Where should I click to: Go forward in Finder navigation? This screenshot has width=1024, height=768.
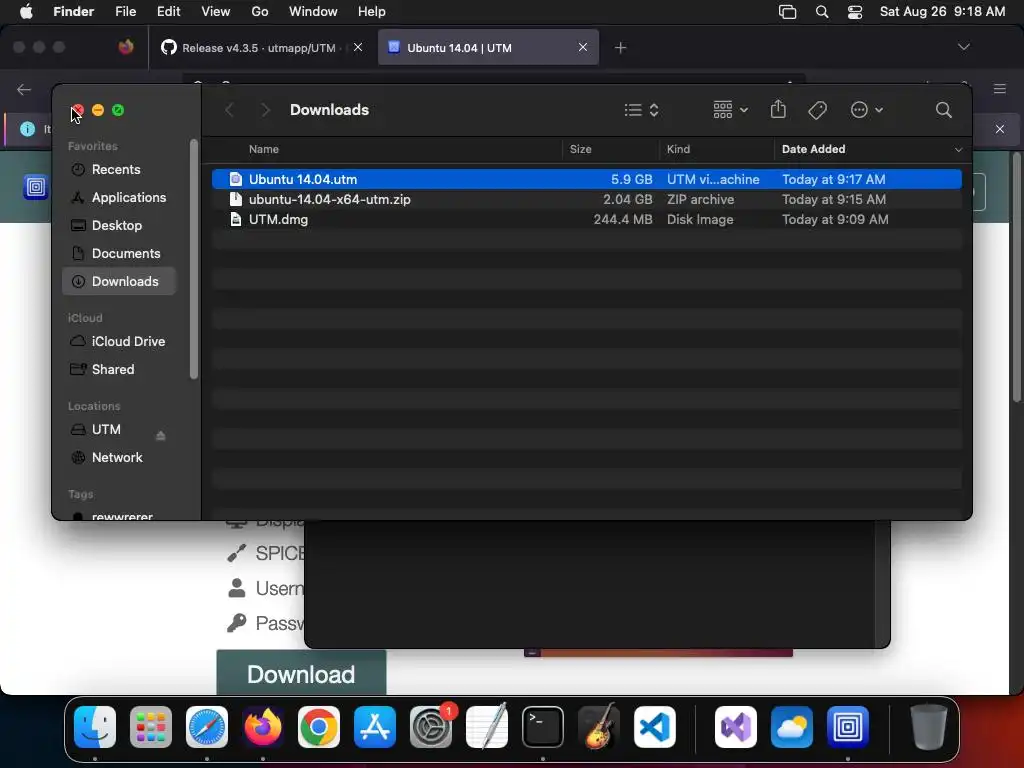[x=264, y=110]
